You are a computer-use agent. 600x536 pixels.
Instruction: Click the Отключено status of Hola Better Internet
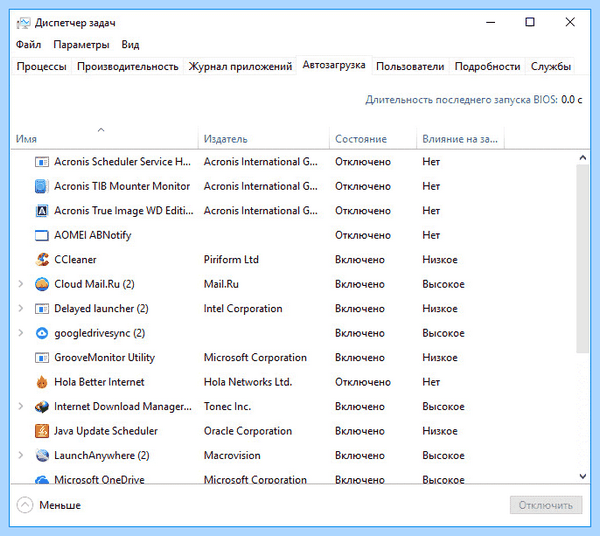(363, 382)
